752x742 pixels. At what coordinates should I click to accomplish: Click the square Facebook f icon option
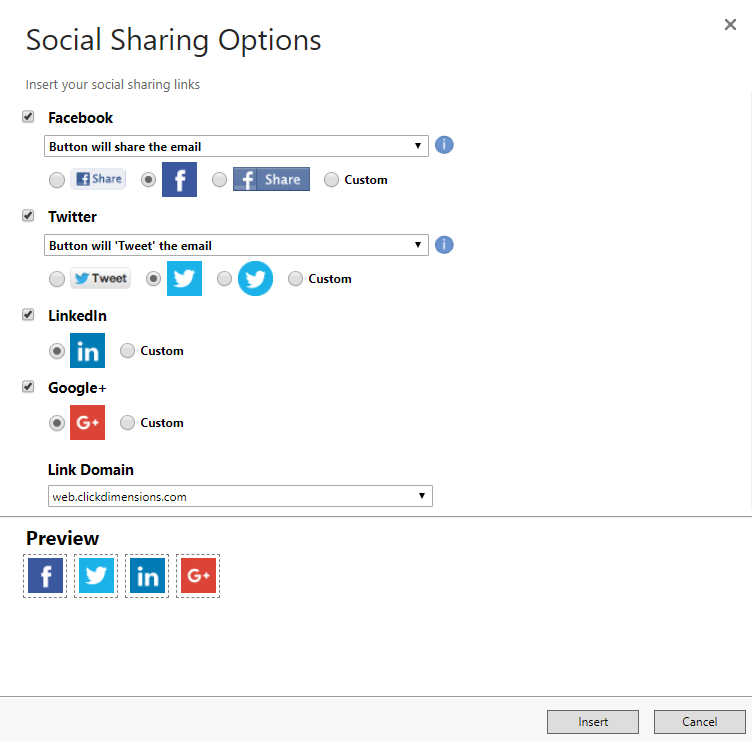[x=179, y=179]
